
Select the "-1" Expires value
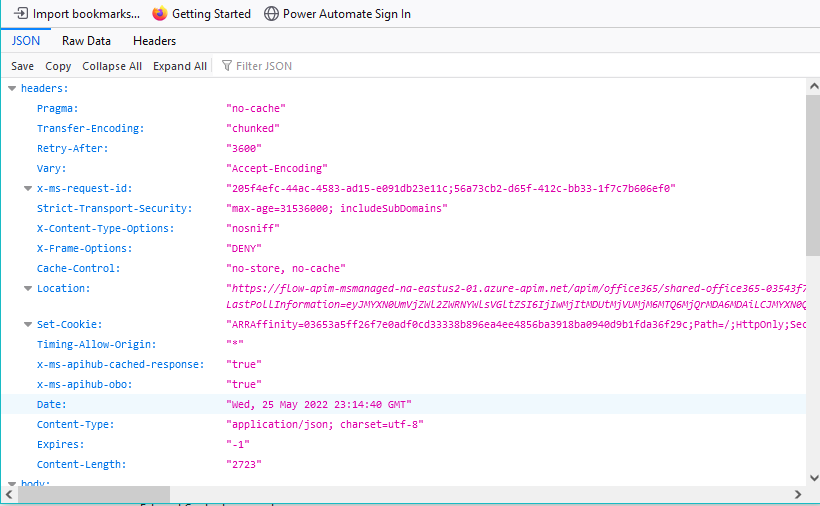pyautogui.click(x=238, y=444)
